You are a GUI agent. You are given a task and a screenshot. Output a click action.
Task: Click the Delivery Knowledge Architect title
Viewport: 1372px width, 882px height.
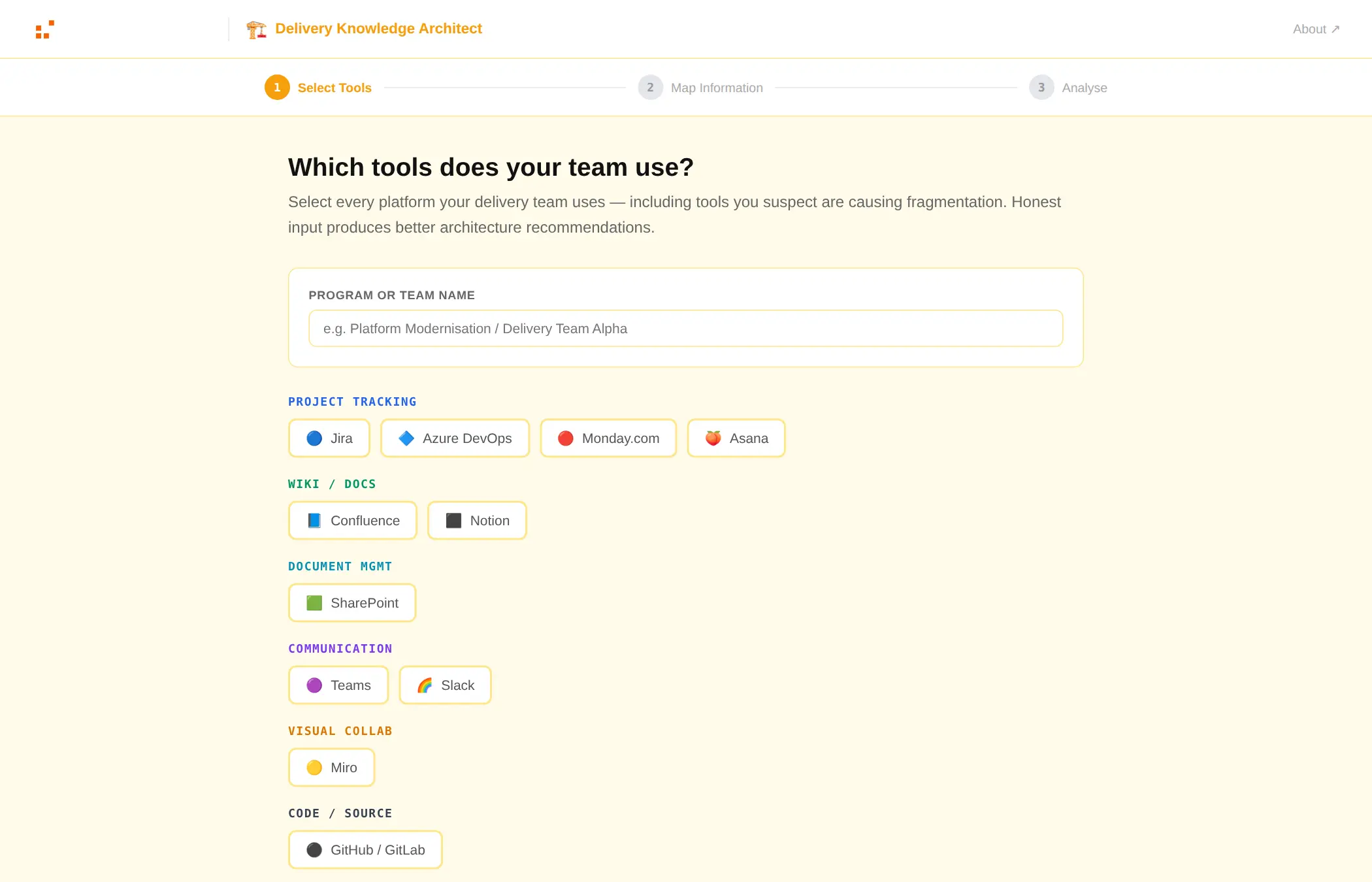pos(378,29)
